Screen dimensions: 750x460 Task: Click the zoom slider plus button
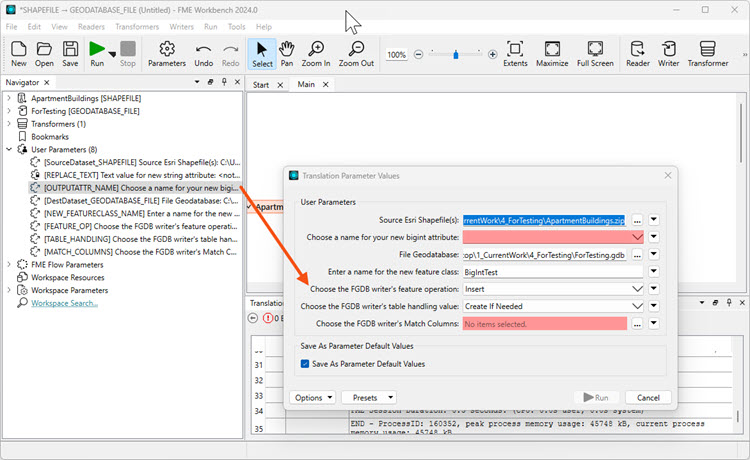pyautogui.click(x=493, y=55)
